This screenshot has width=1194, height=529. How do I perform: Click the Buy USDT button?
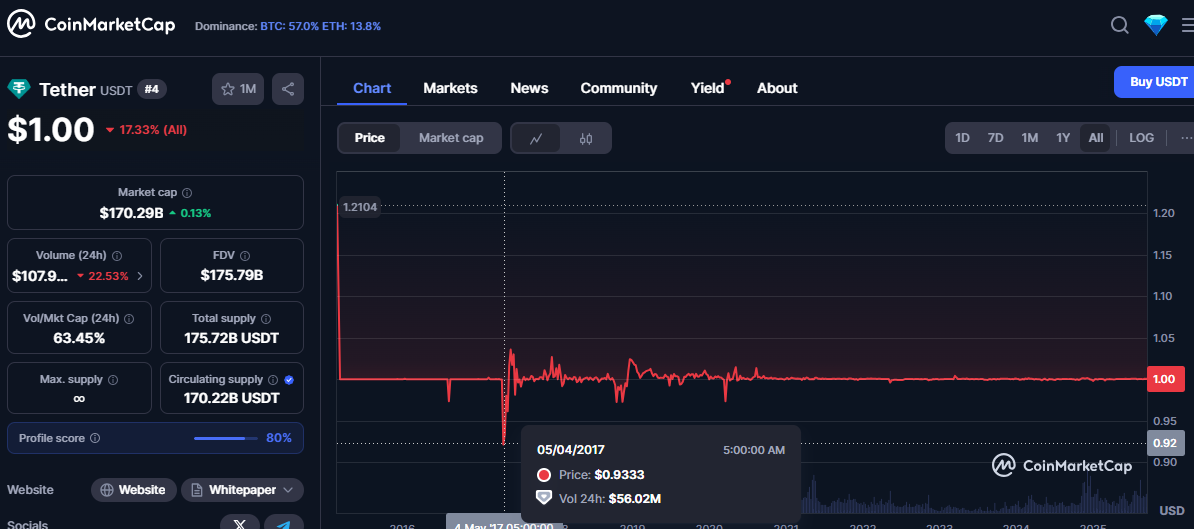click(x=1154, y=82)
